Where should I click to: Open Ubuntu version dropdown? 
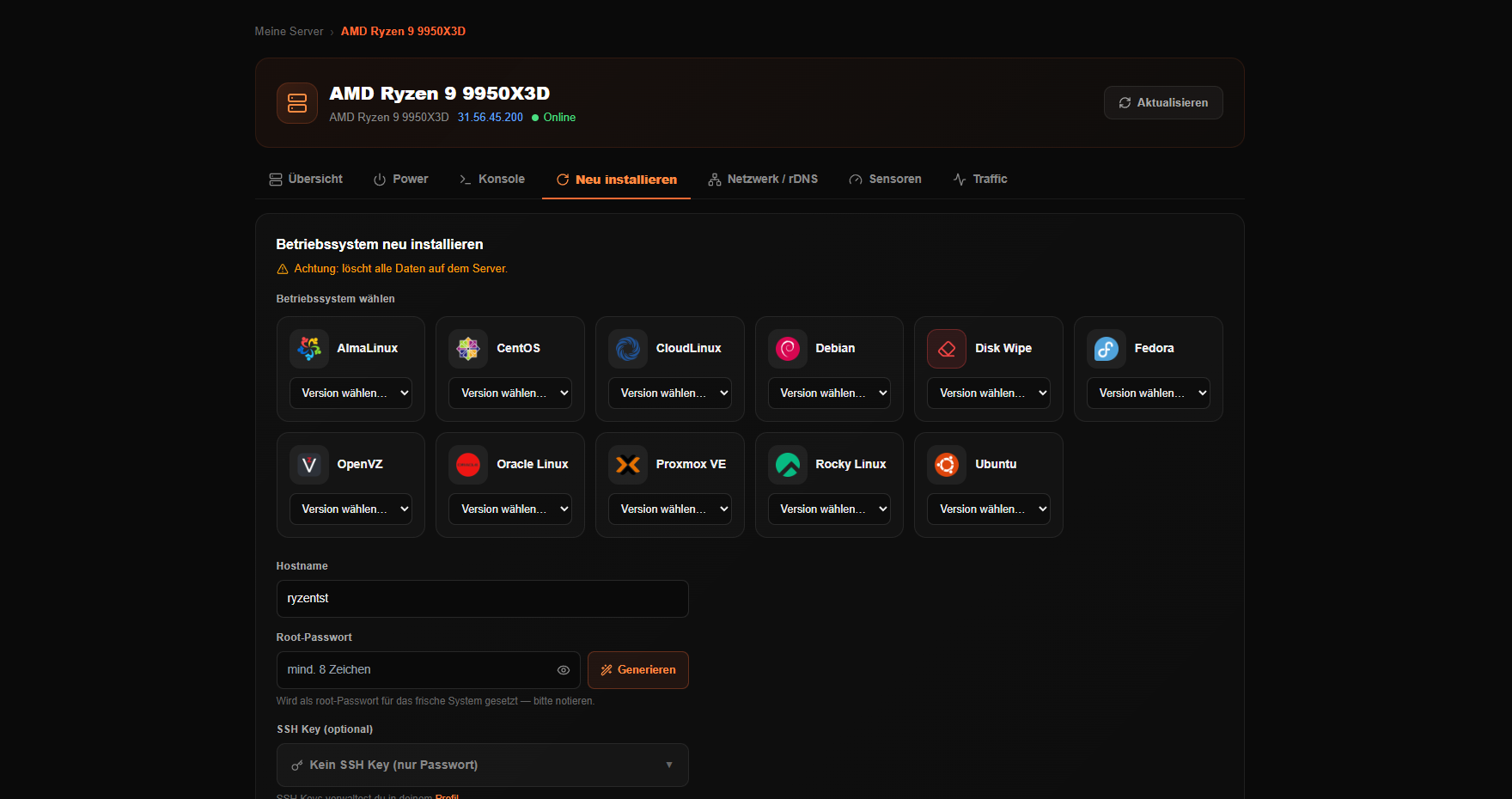point(989,509)
